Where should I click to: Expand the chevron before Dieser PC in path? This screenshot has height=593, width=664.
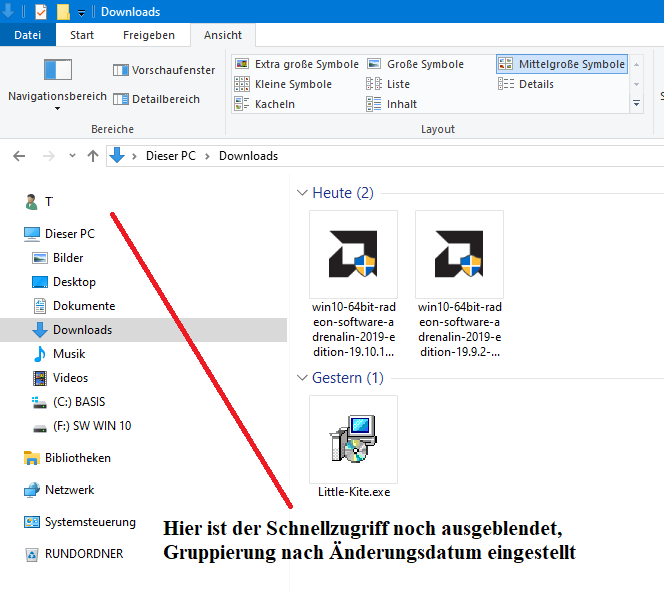click(x=134, y=156)
